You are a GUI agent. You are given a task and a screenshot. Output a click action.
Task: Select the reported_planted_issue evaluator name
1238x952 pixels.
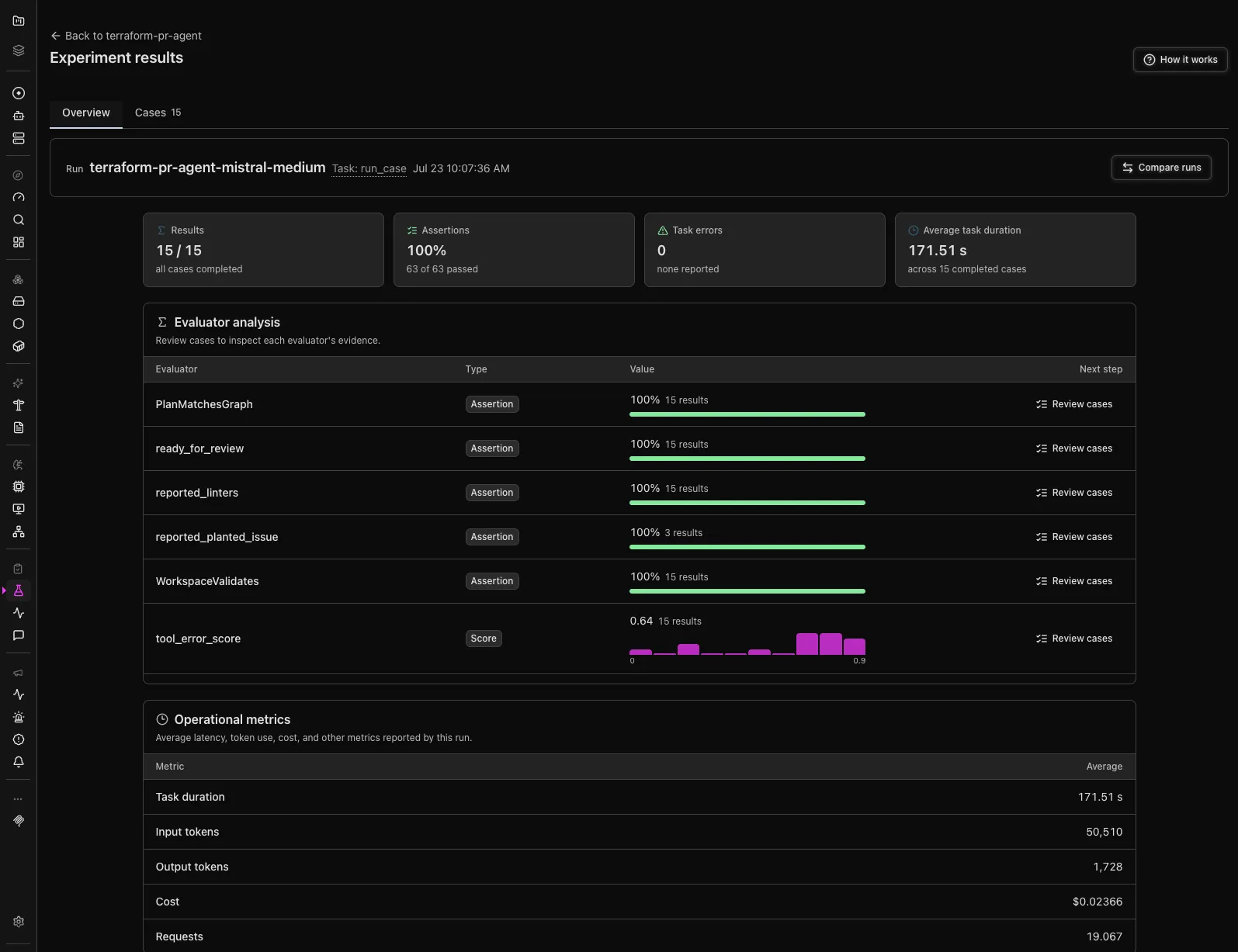click(x=217, y=537)
